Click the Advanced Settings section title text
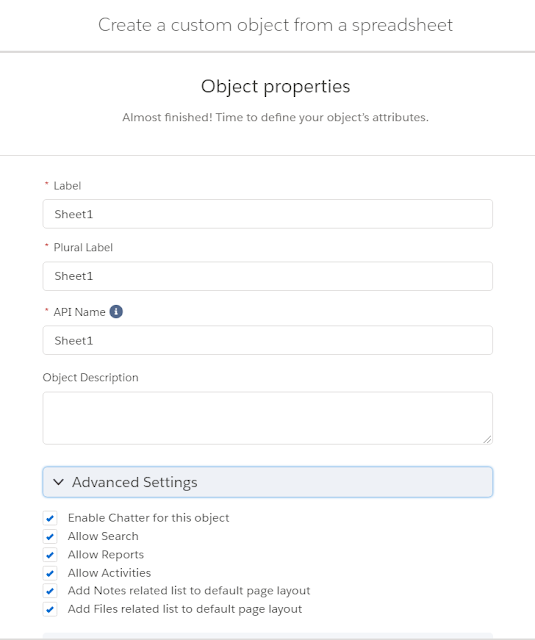Screen dimensions: 535x640 coord(135,482)
